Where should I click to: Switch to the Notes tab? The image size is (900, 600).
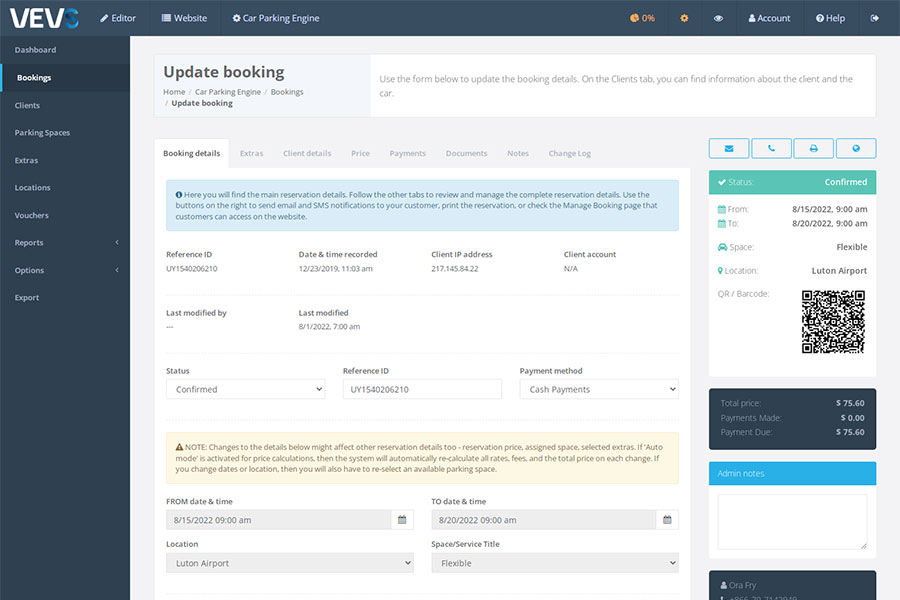click(518, 153)
